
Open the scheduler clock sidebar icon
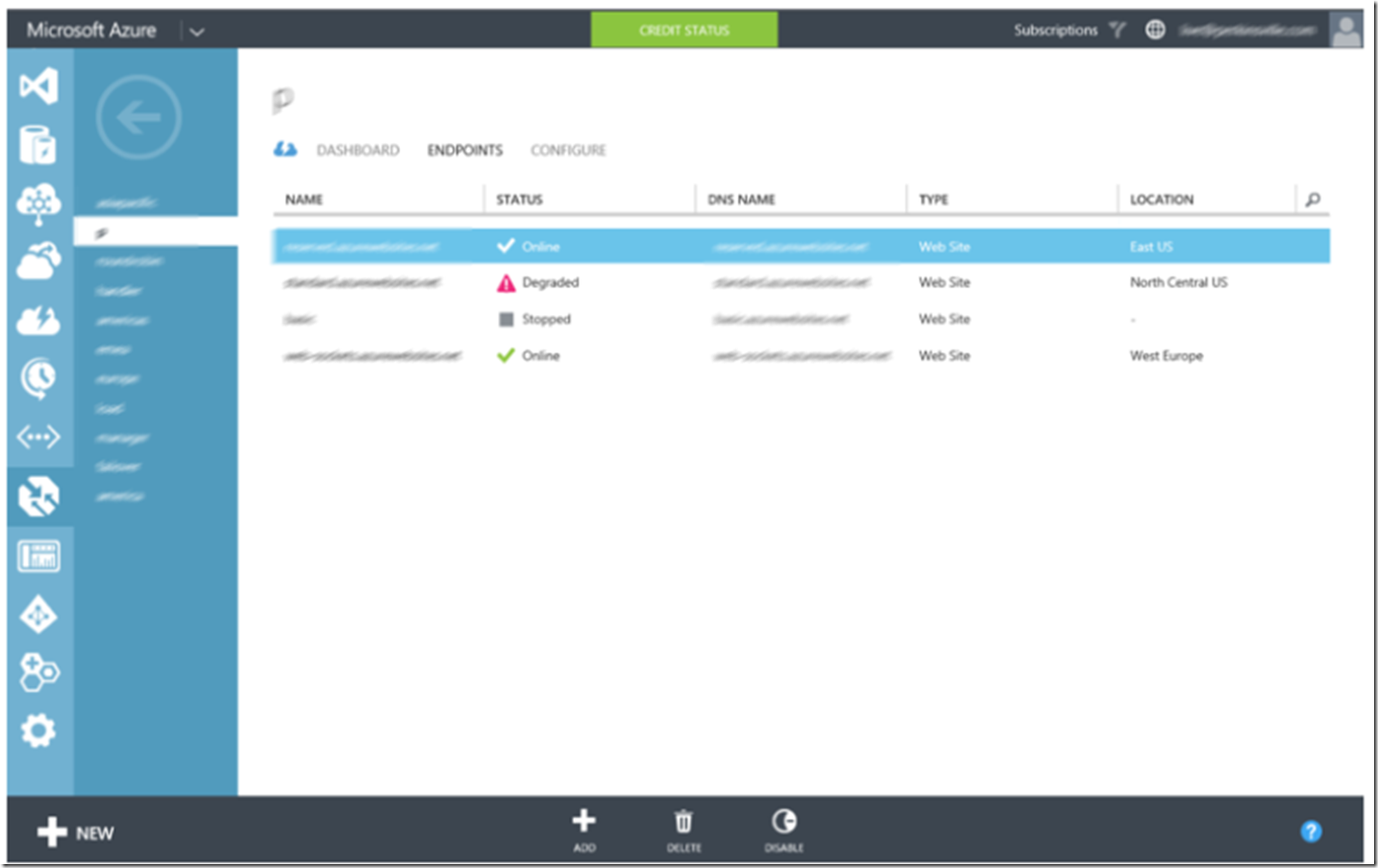click(39, 378)
